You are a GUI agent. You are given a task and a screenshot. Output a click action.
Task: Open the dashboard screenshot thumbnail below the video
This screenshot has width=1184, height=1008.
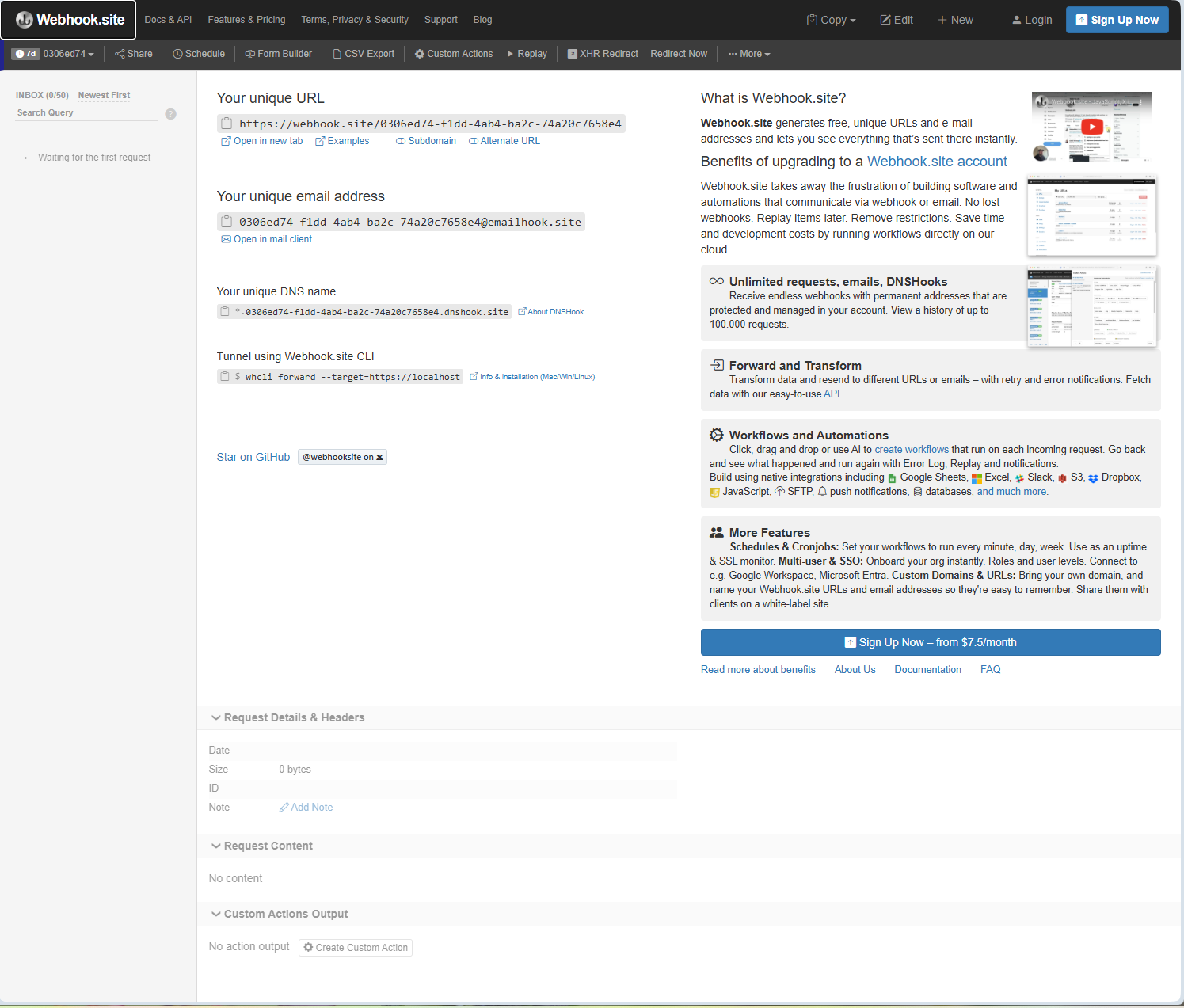pos(1092,215)
